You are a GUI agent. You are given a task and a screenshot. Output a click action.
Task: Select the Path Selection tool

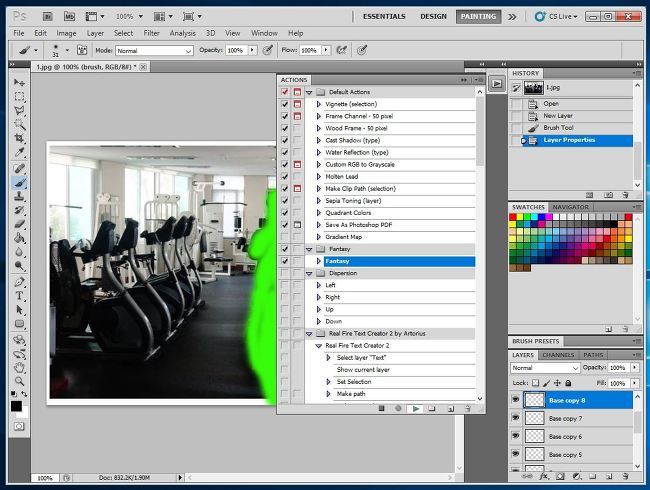pyautogui.click(x=19, y=310)
